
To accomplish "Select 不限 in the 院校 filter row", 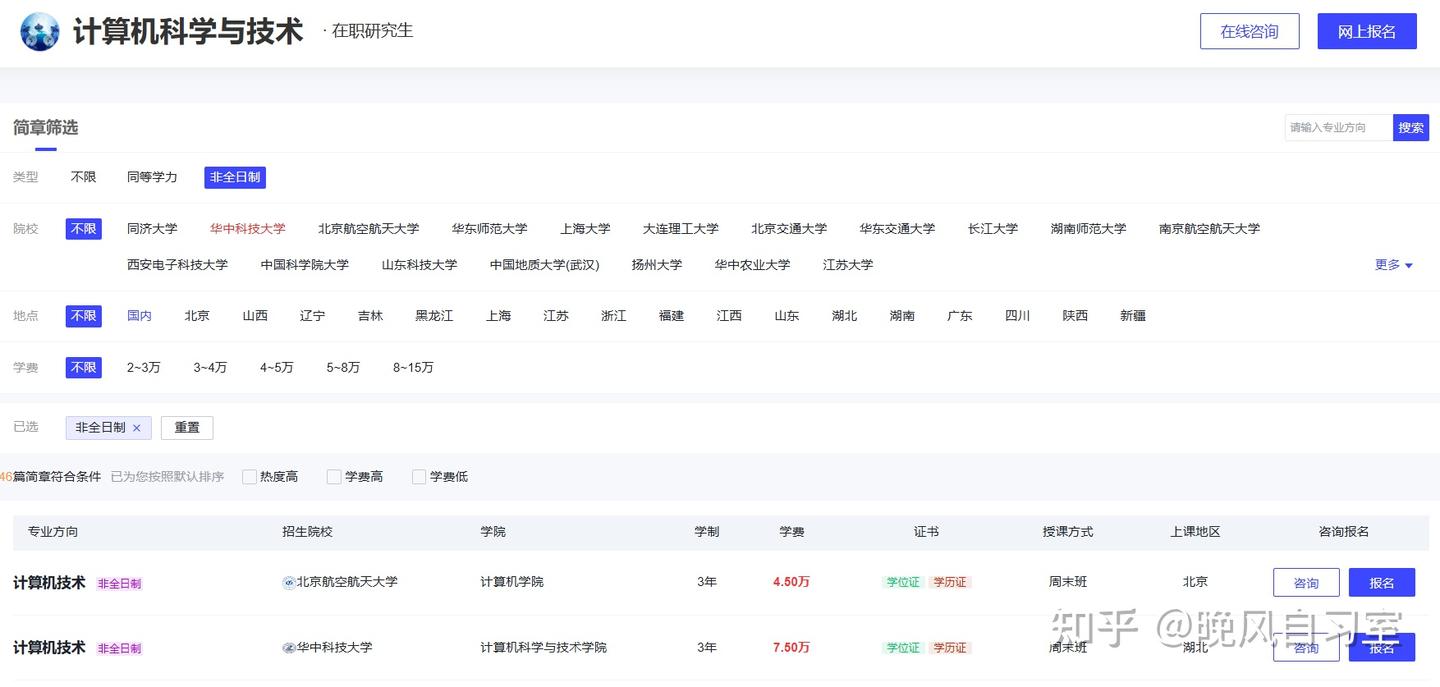I will [x=84, y=229].
